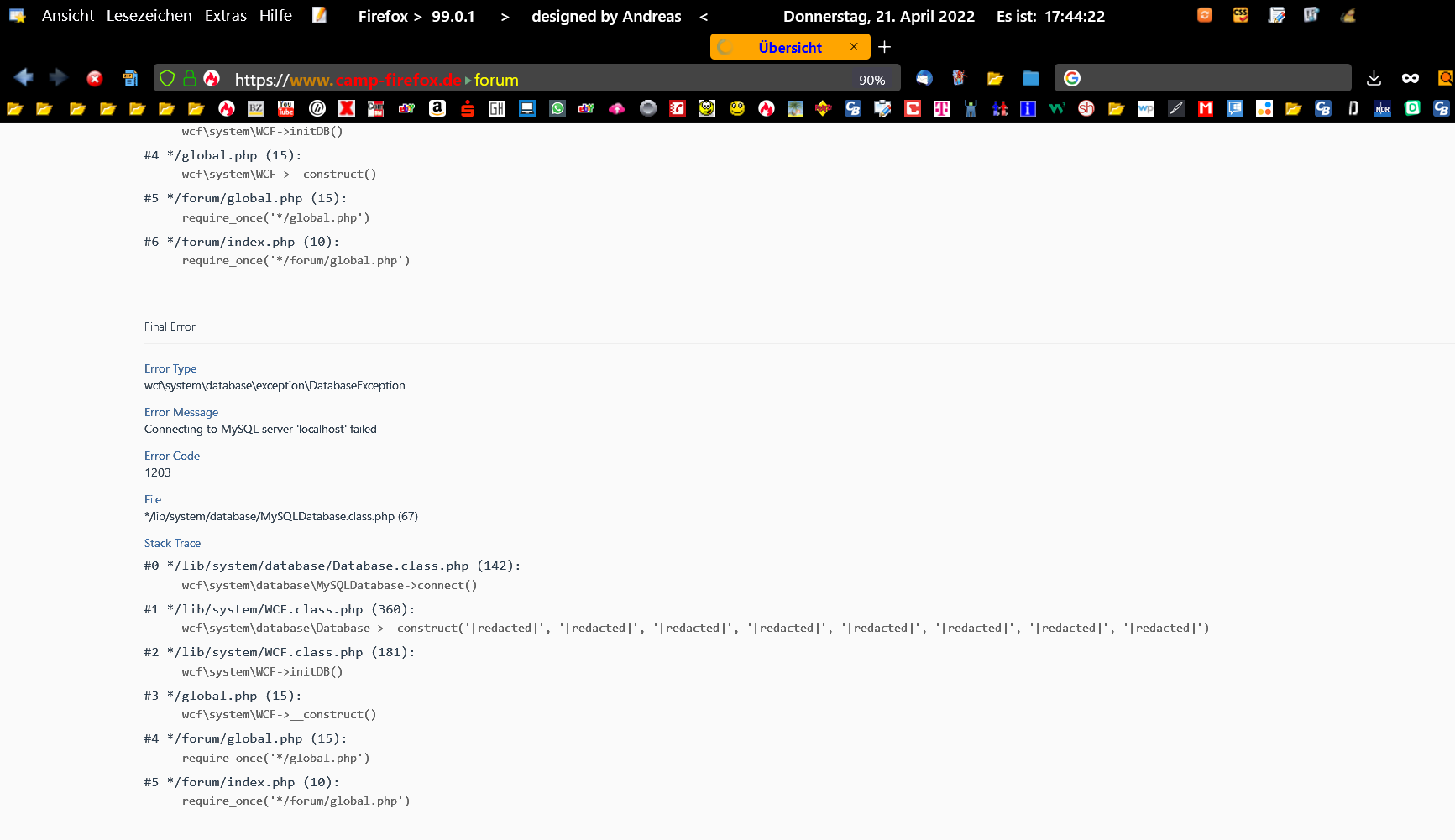Open the private browsing mask icon

1411,78
